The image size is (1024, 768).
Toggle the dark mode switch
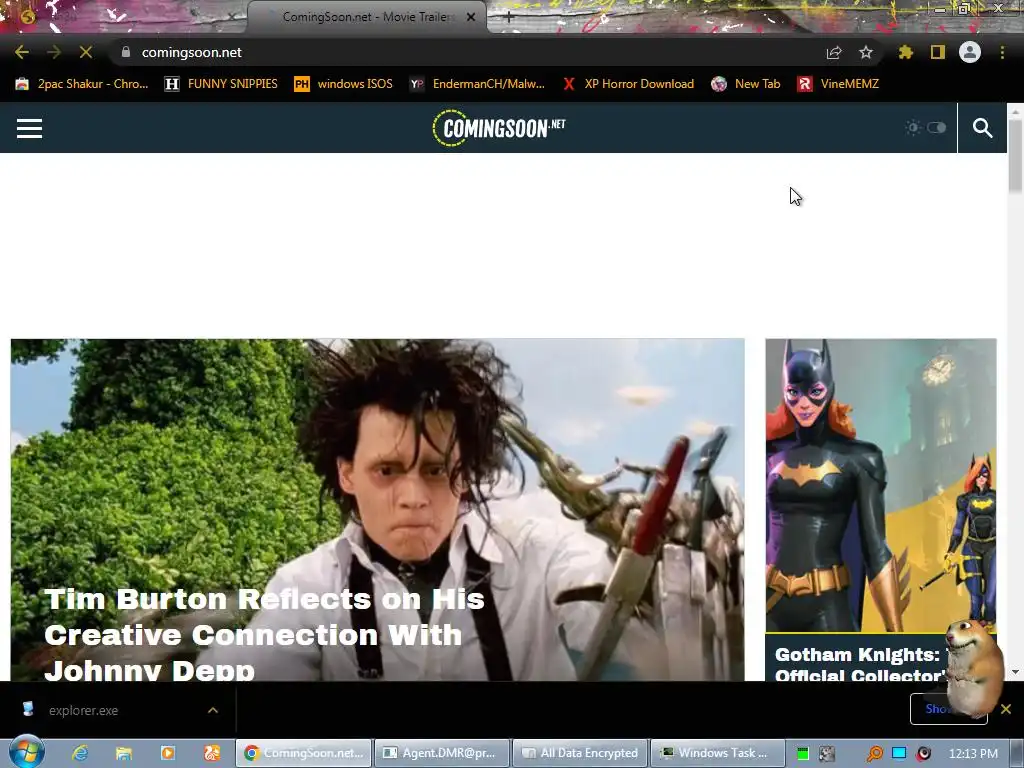[x=936, y=127]
